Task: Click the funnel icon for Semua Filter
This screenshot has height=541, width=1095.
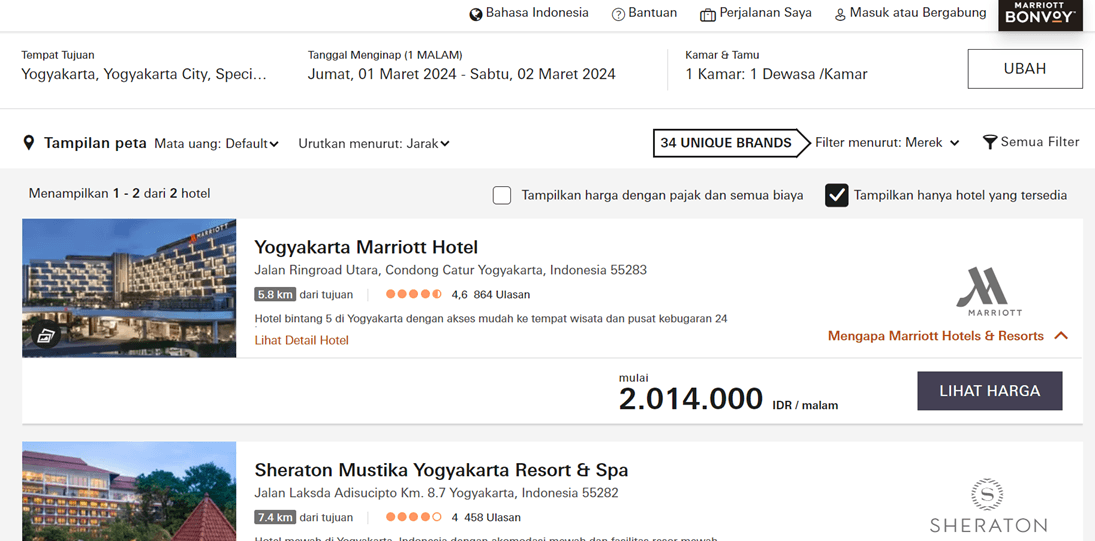Action: [x=990, y=142]
